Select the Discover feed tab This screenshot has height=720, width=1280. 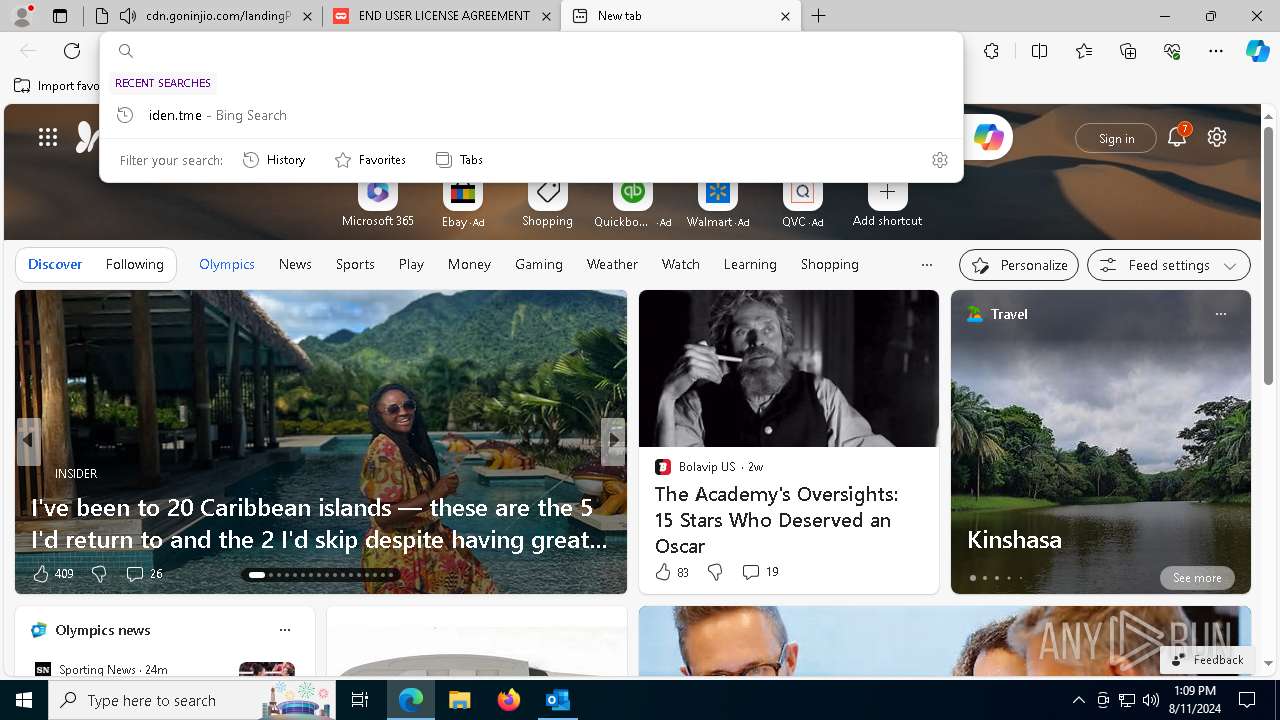click(x=55, y=265)
